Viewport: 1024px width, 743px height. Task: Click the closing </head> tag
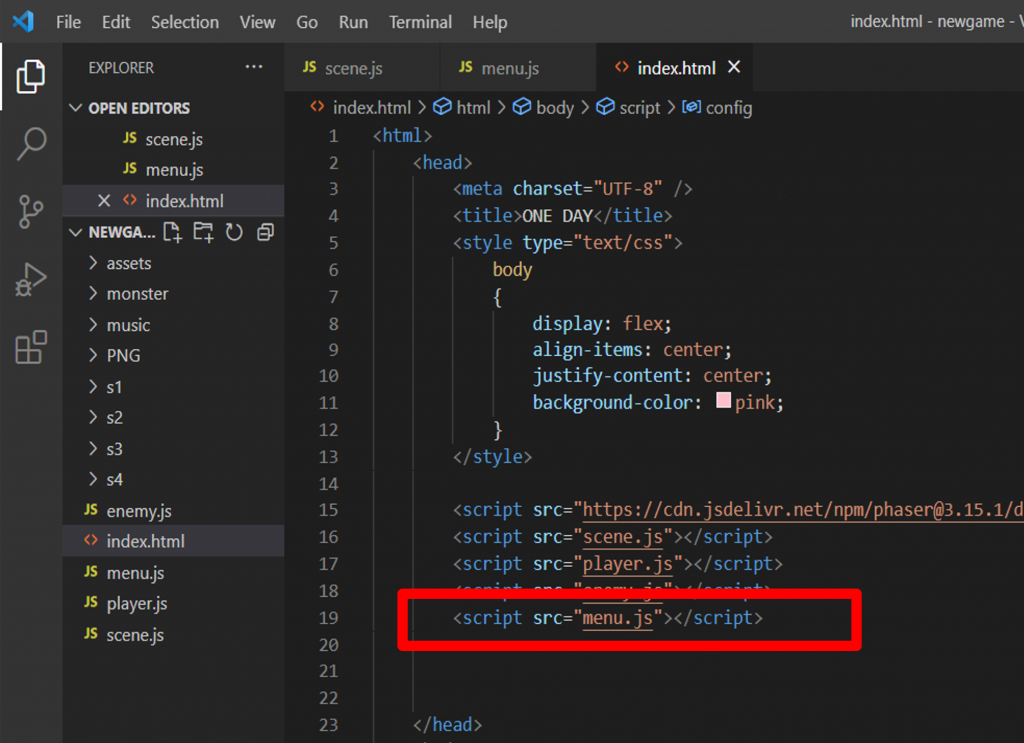447,725
